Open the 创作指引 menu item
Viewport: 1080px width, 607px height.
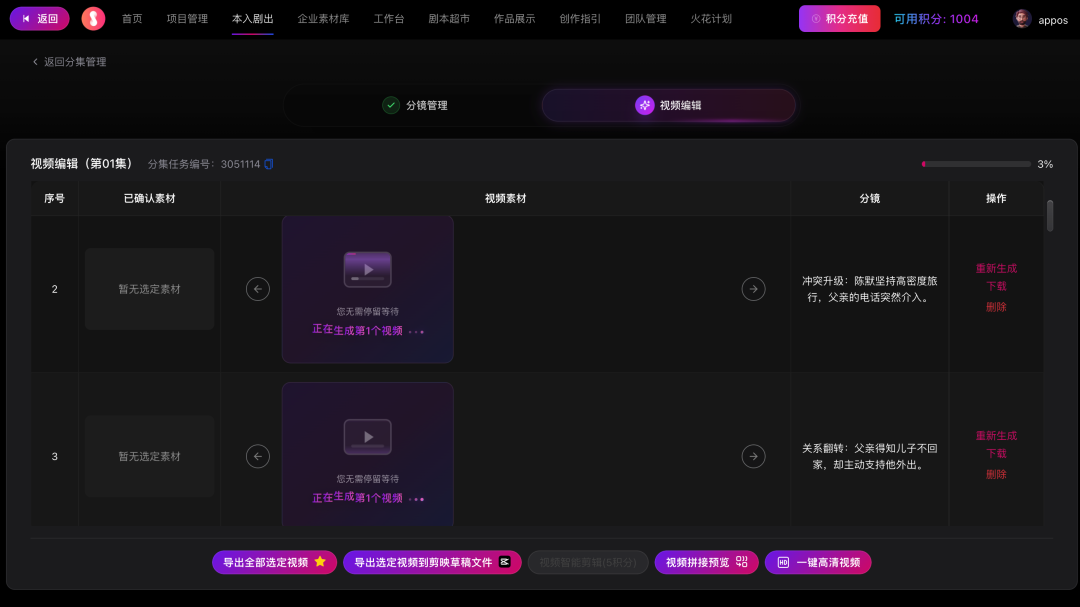pos(580,19)
